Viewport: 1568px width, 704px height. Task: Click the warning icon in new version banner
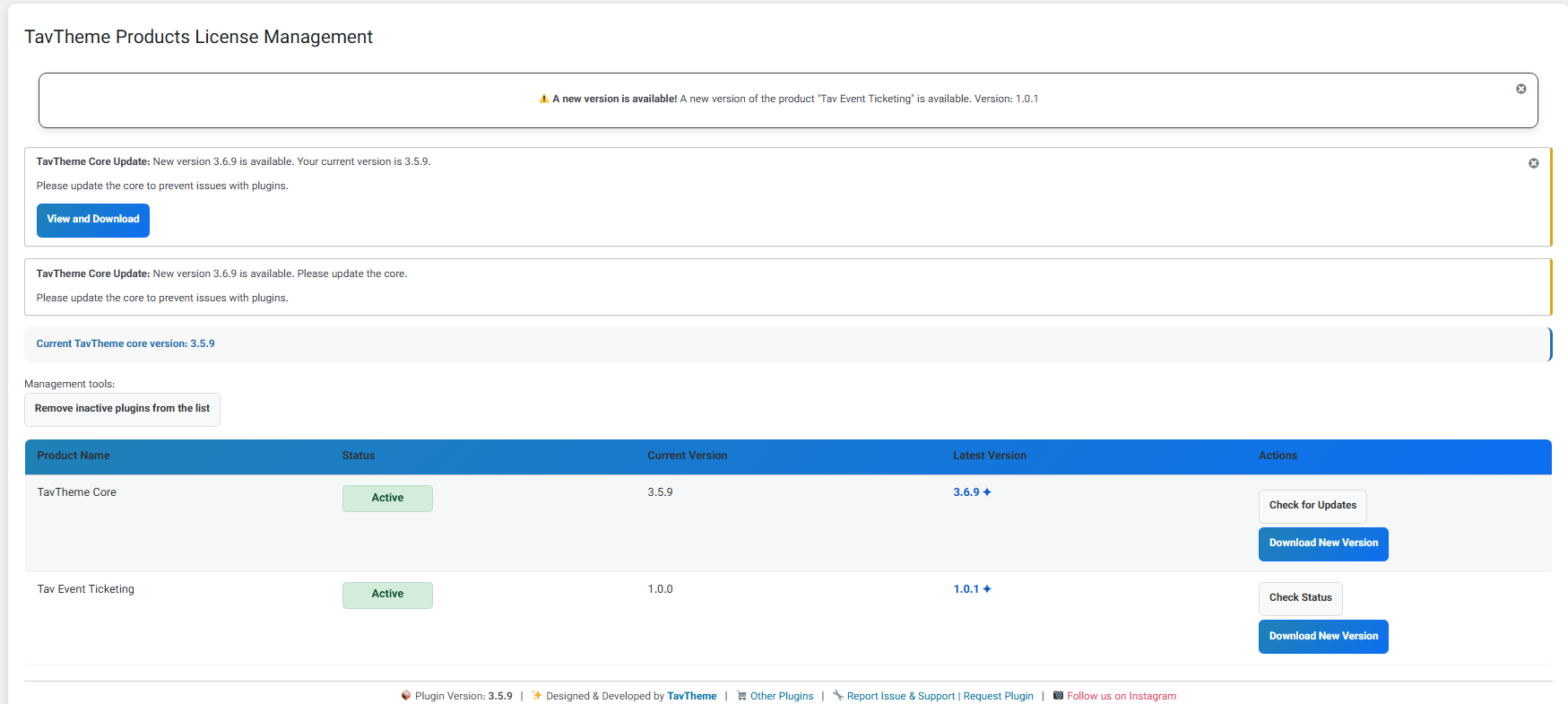(x=543, y=99)
